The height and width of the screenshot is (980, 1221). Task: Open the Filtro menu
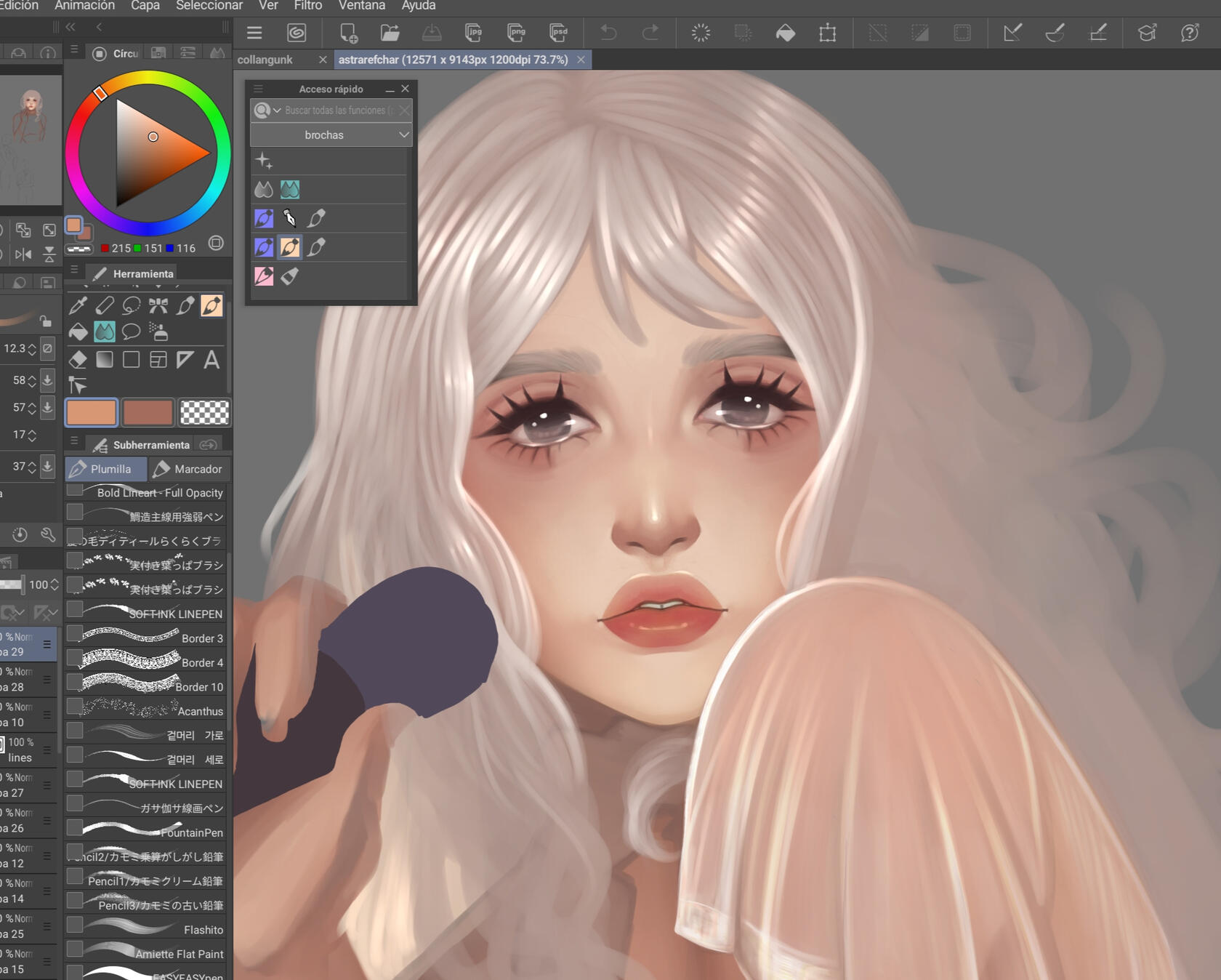(x=307, y=6)
